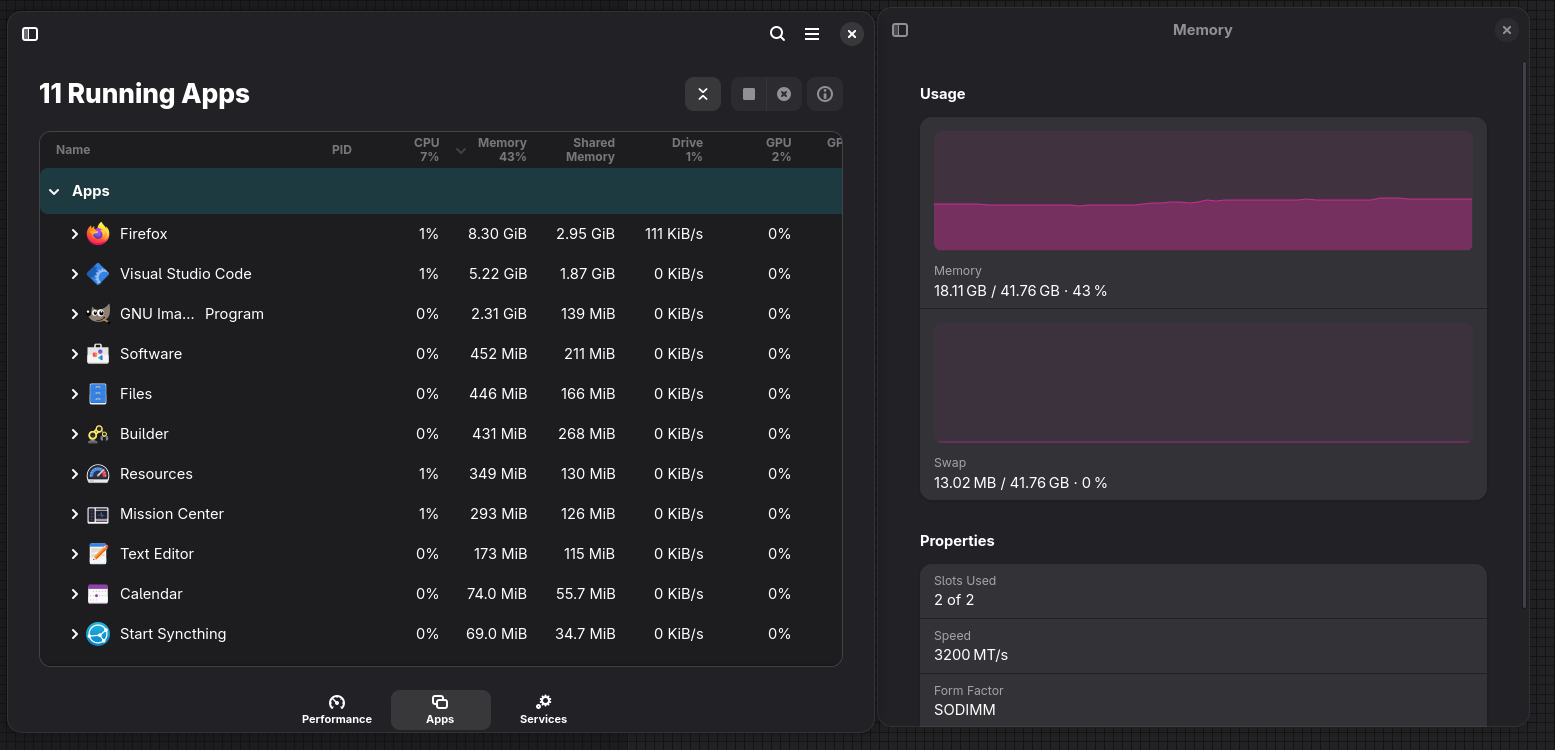Click the Text Editor app icon
Image resolution: width=1555 pixels, height=750 pixels.
[x=98, y=554]
